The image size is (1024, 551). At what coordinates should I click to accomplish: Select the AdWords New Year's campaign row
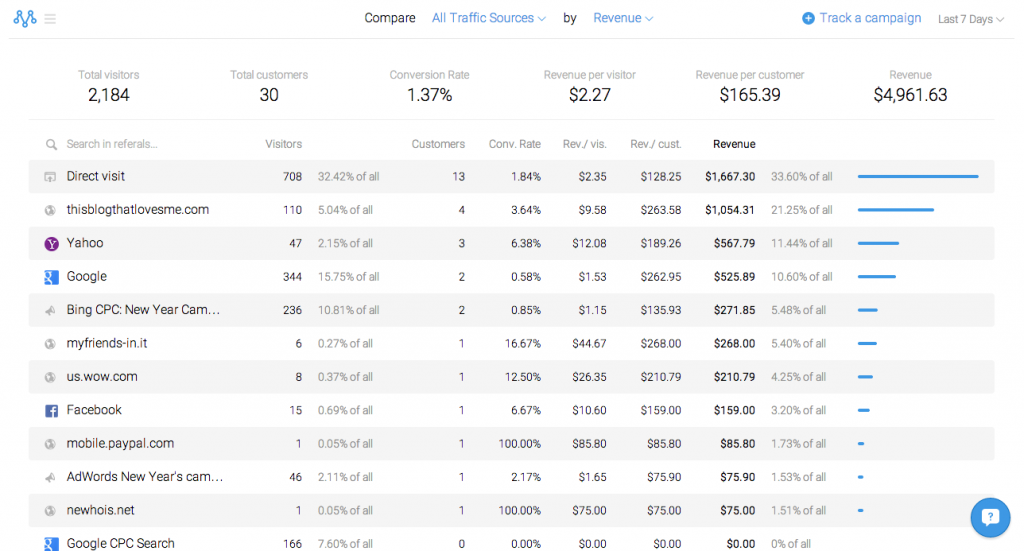point(511,477)
